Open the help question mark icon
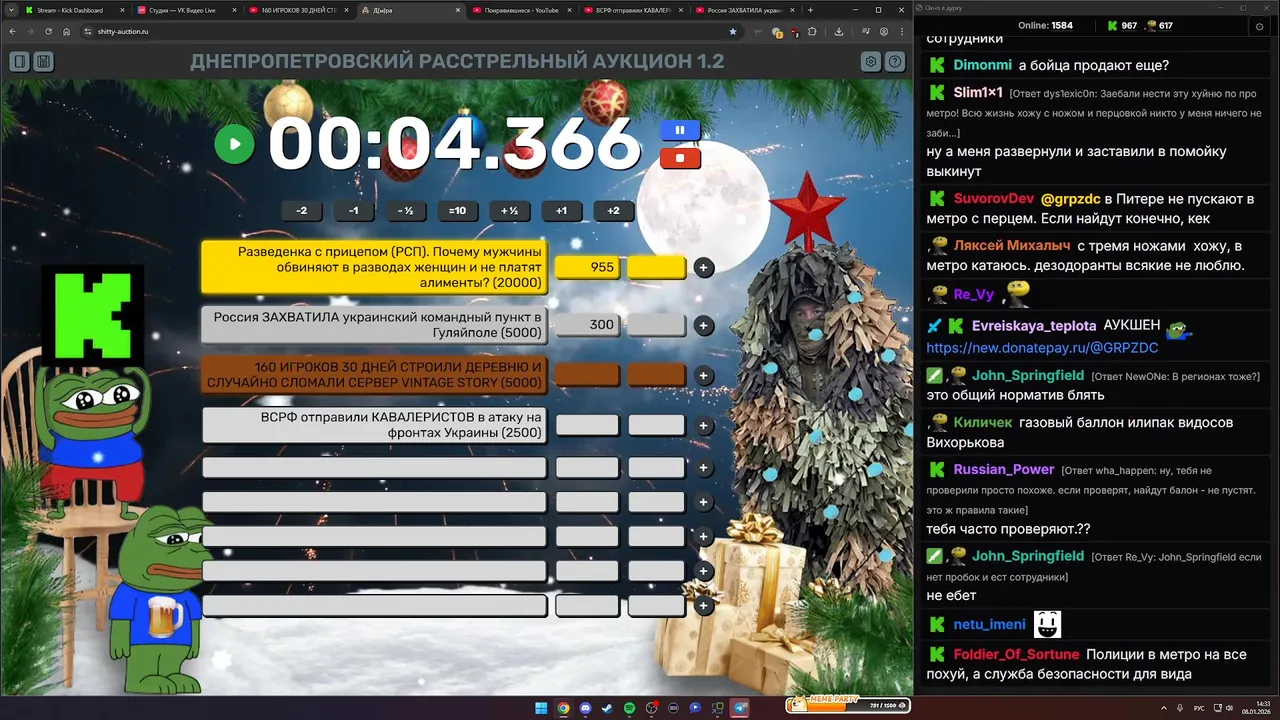Screen dimensions: 1280x720 [x=895, y=62]
